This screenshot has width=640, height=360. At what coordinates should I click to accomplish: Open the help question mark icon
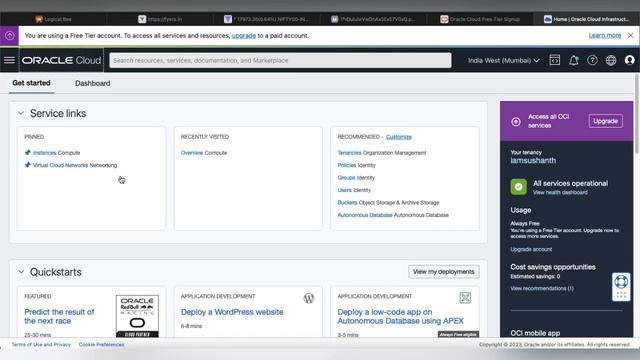592,60
